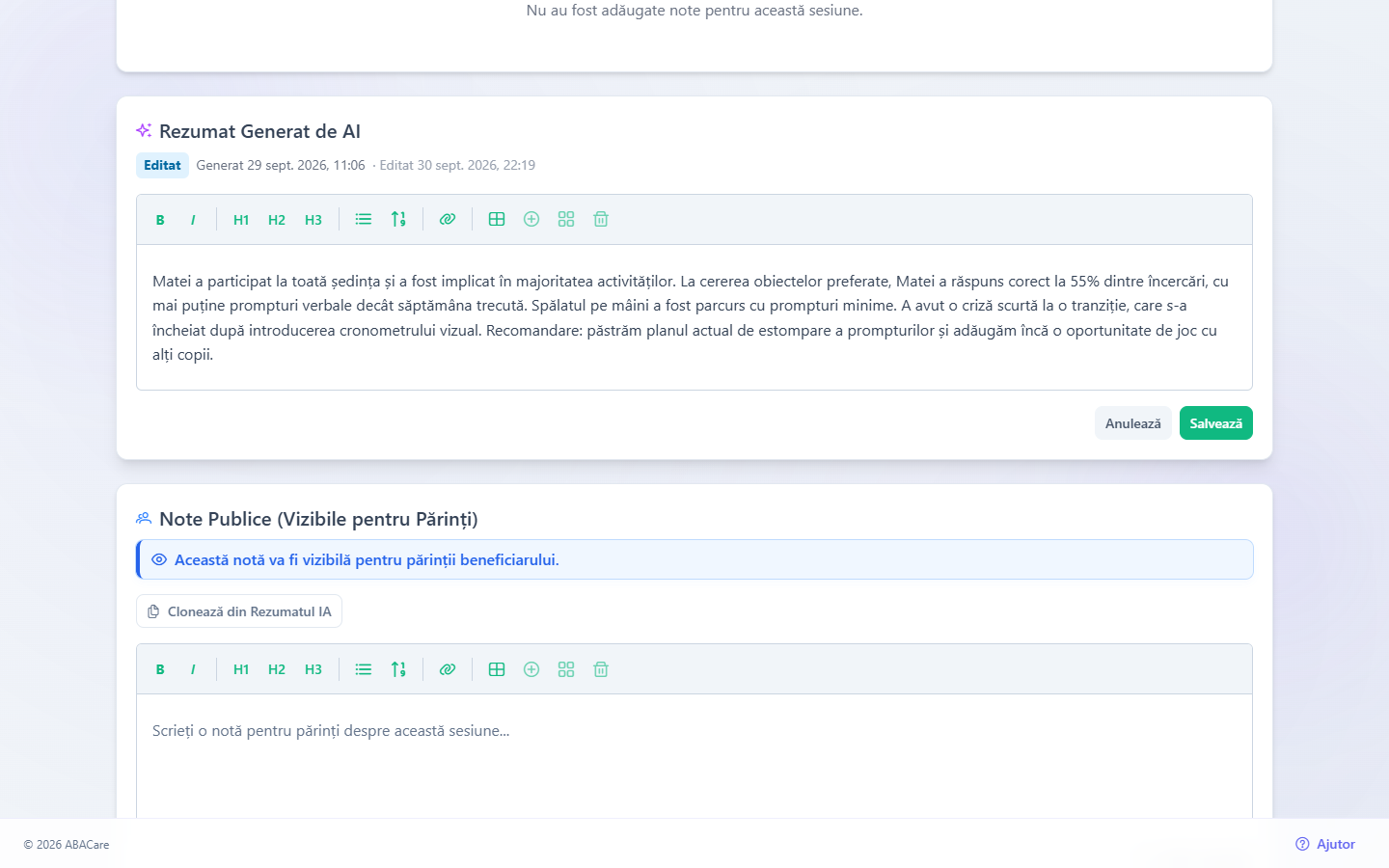This screenshot has width=1389, height=868.
Task: Cancel the summary edit with Anulează
Action: click(x=1133, y=423)
